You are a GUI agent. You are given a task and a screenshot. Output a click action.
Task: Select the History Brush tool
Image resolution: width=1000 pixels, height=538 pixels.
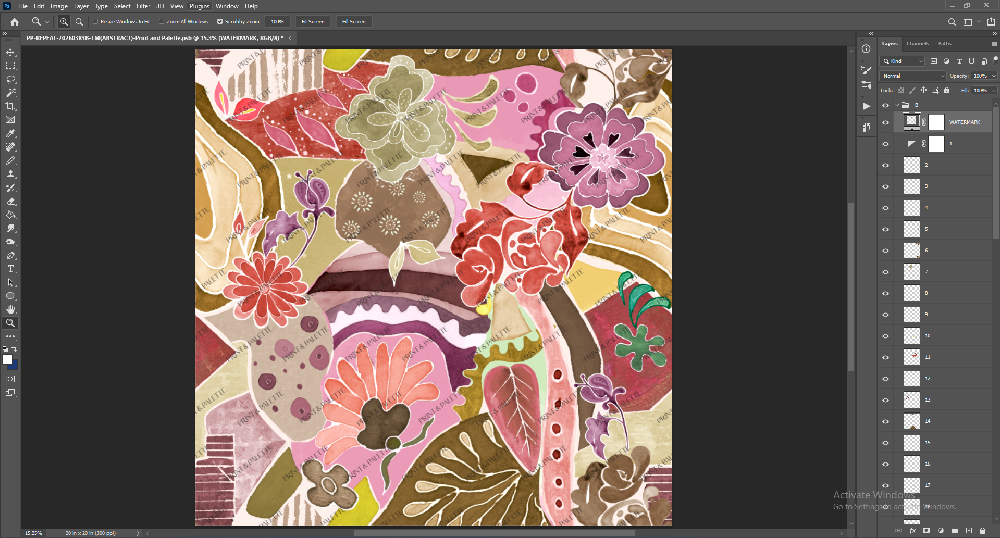[11, 187]
